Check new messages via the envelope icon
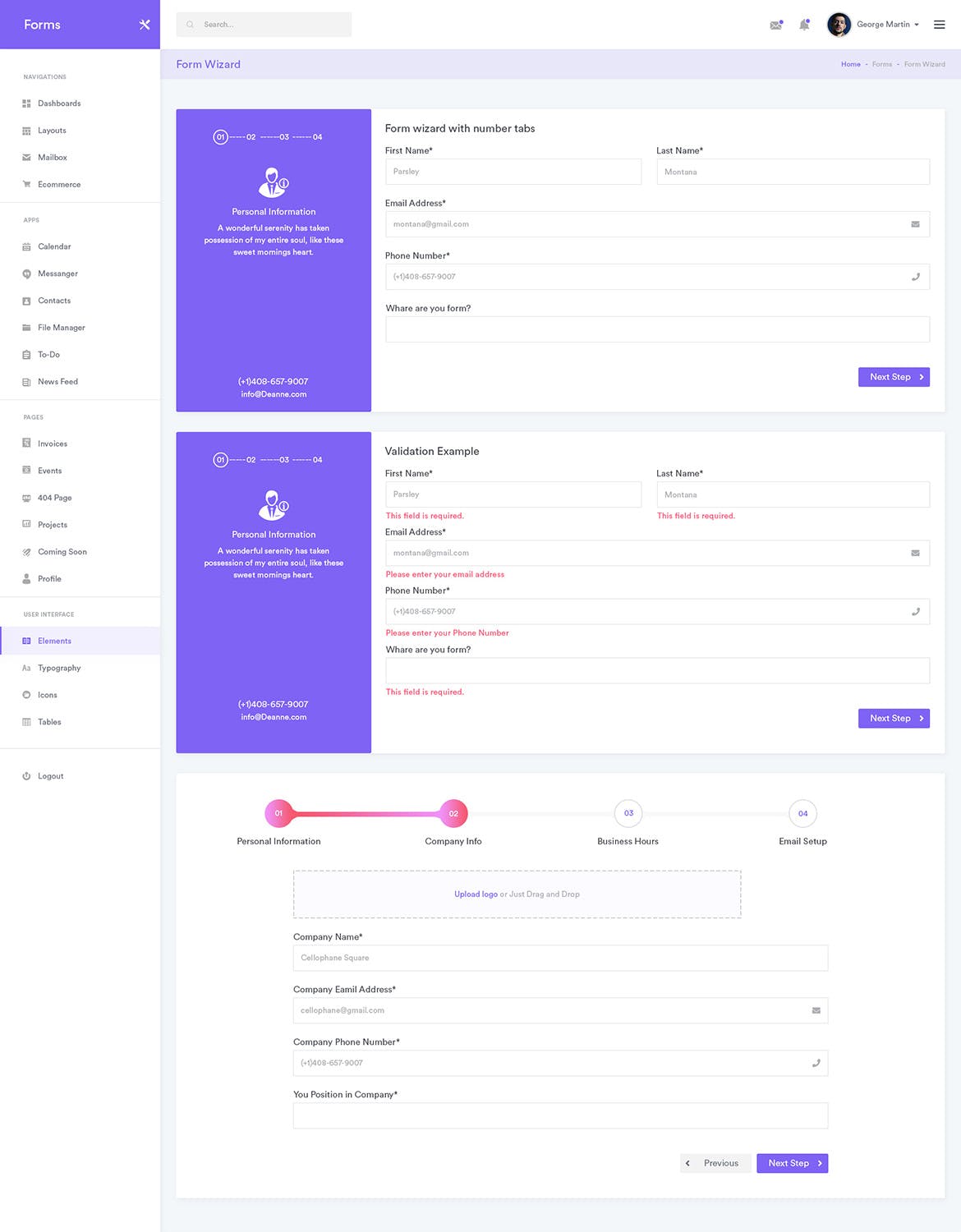961x1232 pixels. coord(775,25)
